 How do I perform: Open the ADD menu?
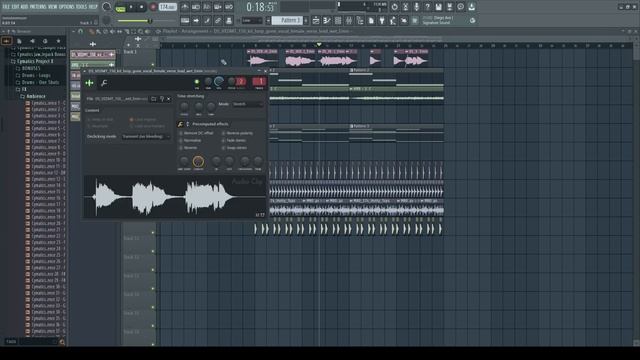[24, 7]
